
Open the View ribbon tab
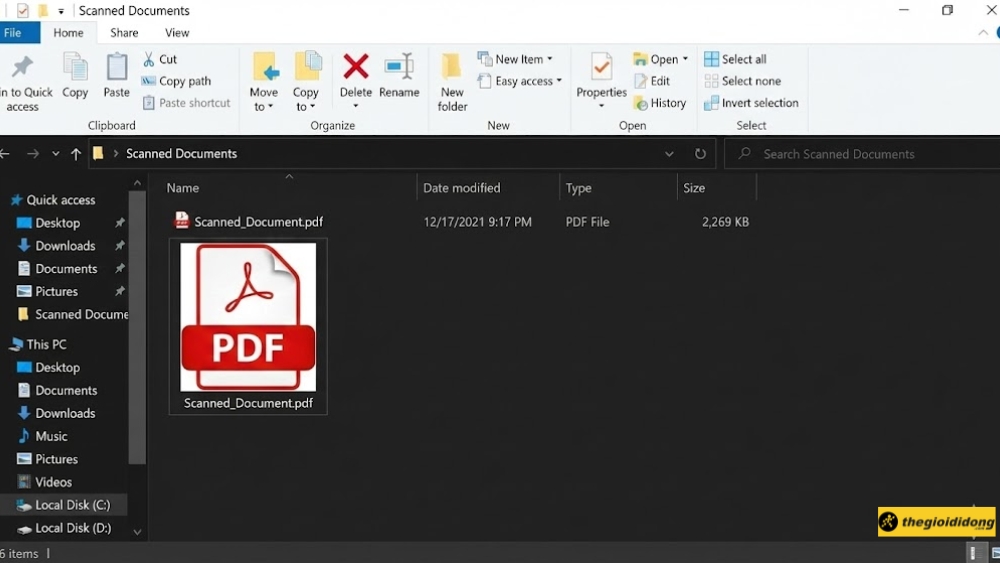(x=177, y=33)
